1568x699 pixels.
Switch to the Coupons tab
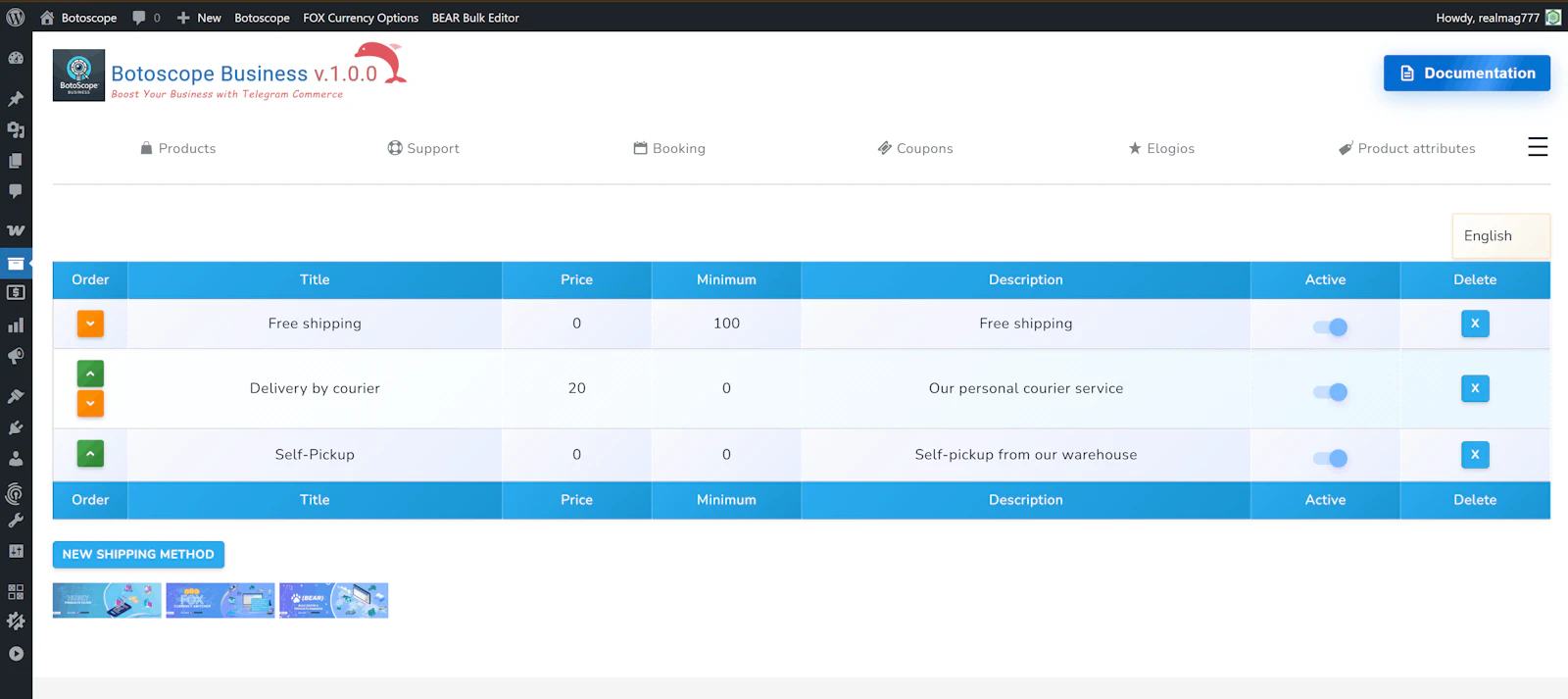[915, 148]
